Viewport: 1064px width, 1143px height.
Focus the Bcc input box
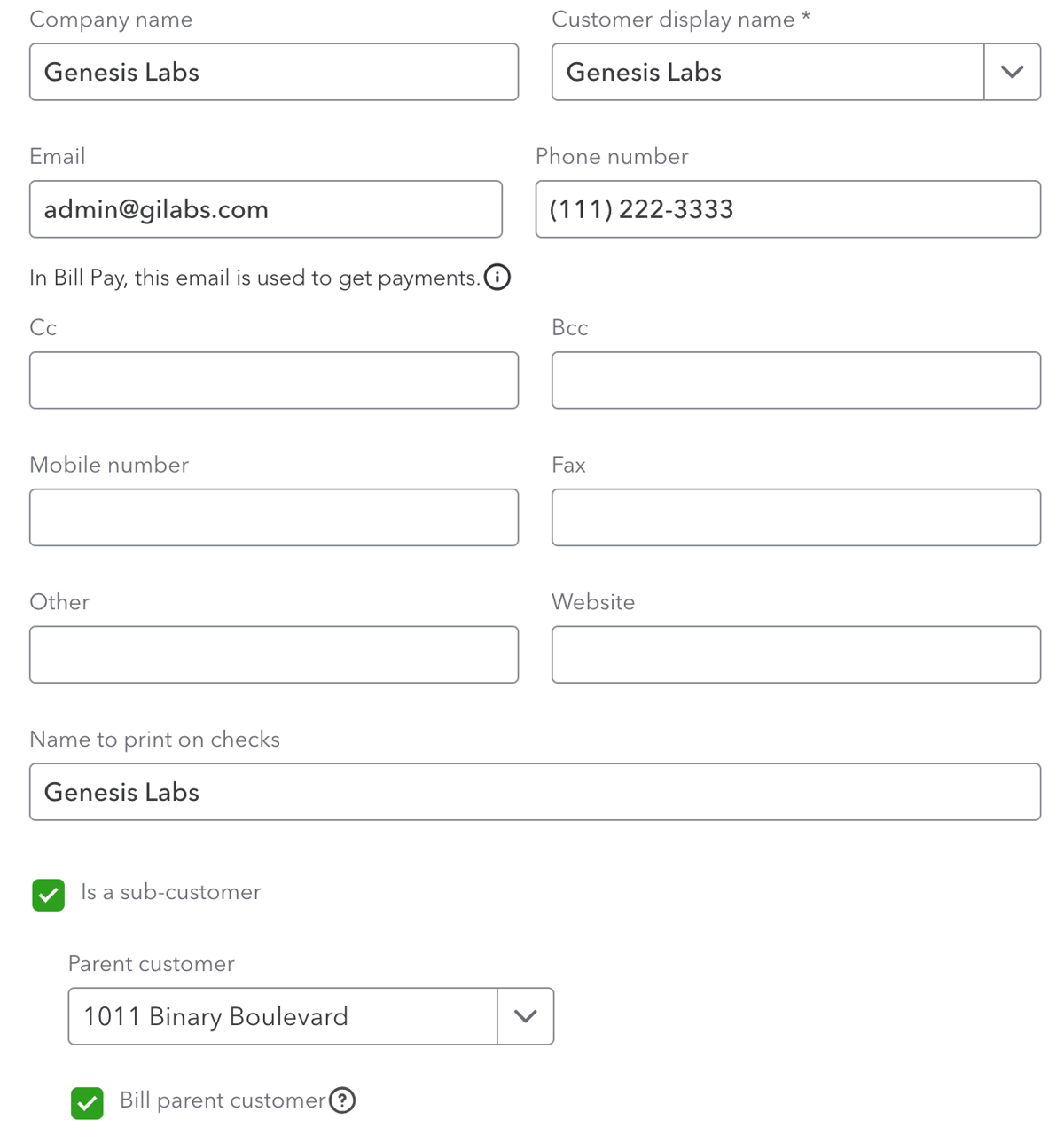[795, 380]
